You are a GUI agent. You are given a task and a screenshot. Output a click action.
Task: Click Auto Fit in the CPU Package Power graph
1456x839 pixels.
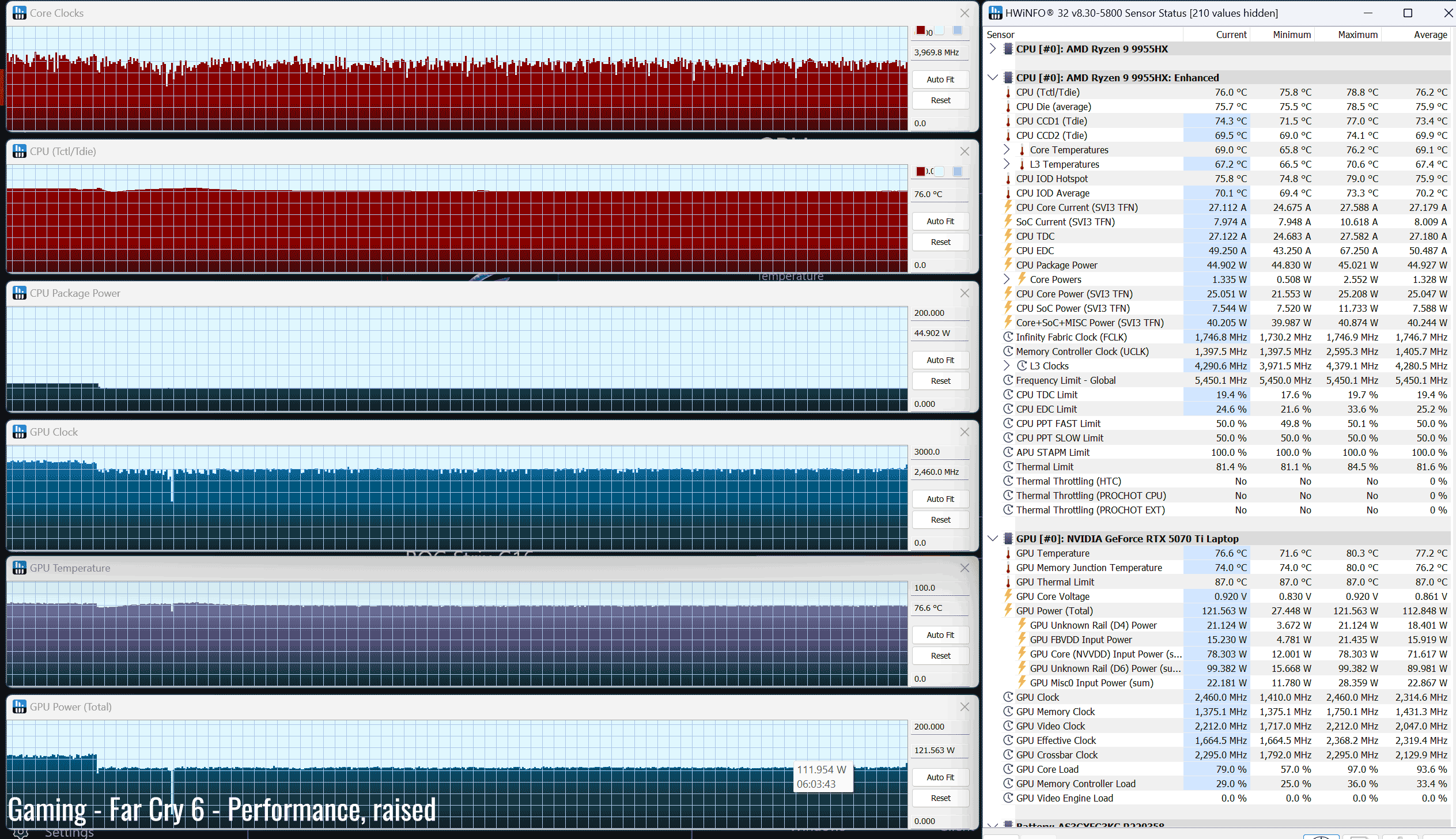pos(940,360)
